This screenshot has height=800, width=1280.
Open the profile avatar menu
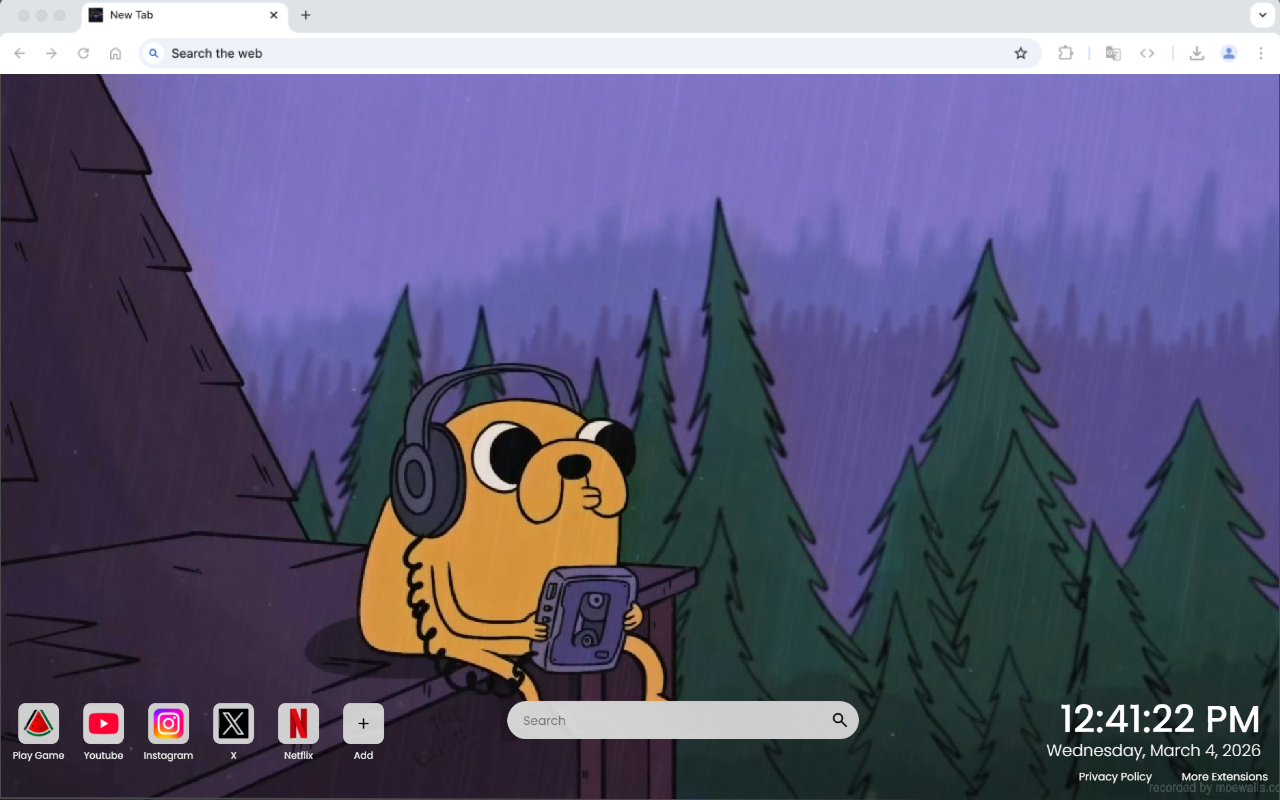[x=1229, y=53]
